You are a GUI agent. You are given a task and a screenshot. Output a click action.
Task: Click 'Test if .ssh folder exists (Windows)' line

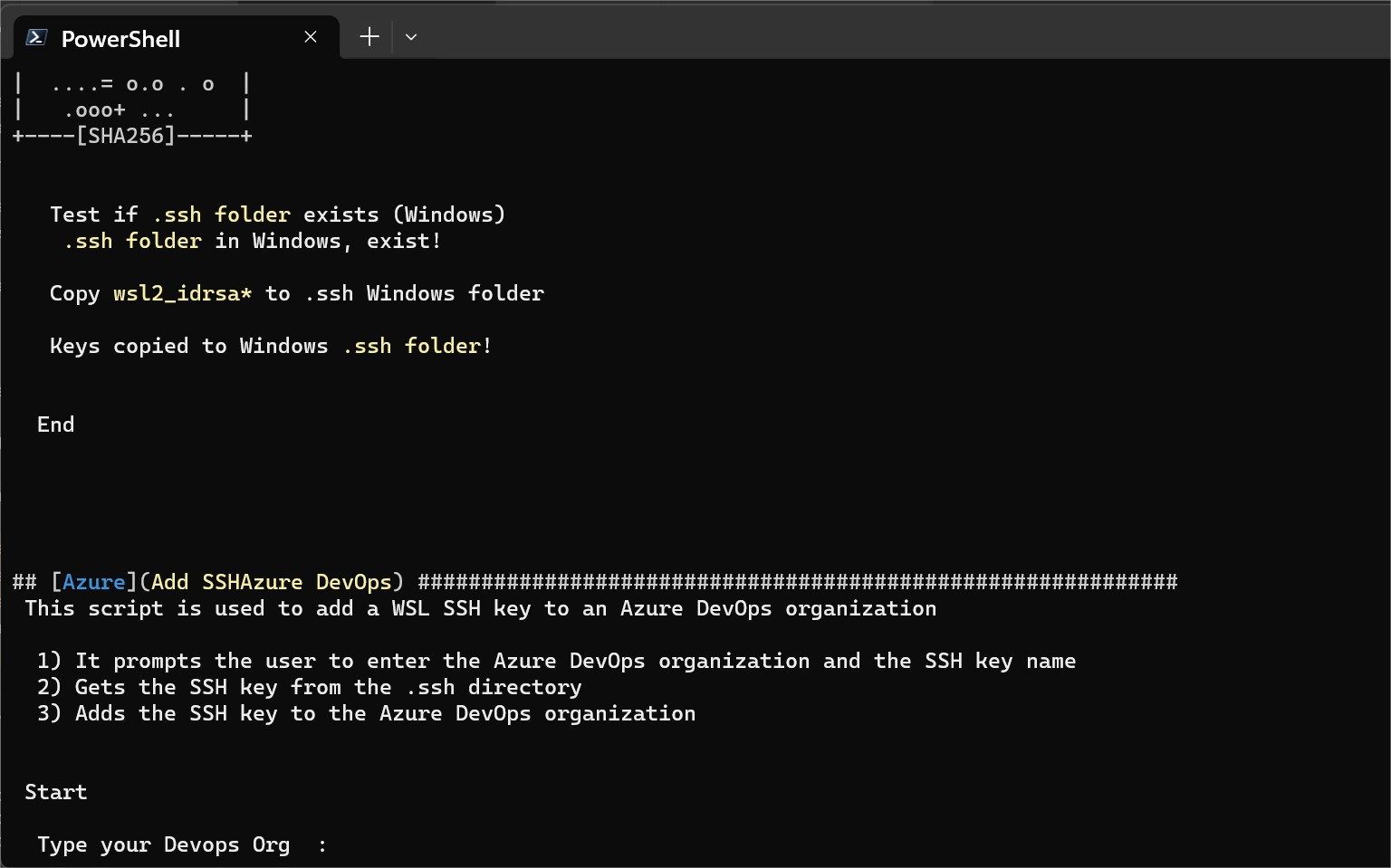tap(277, 215)
